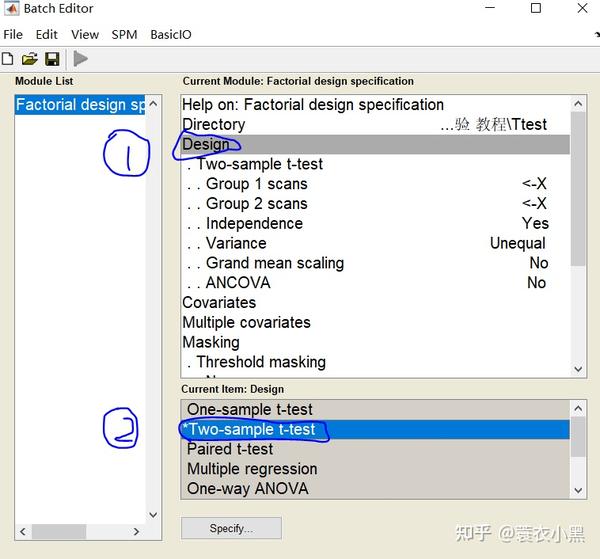600x559 pixels.
Task: Click the <-X value for Group 1 scans
Action: (x=534, y=184)
